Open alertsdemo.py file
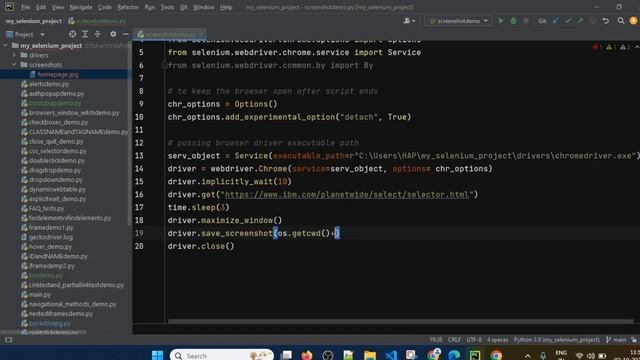This screenshot has height=360, width=640. (x=49, y=84)
